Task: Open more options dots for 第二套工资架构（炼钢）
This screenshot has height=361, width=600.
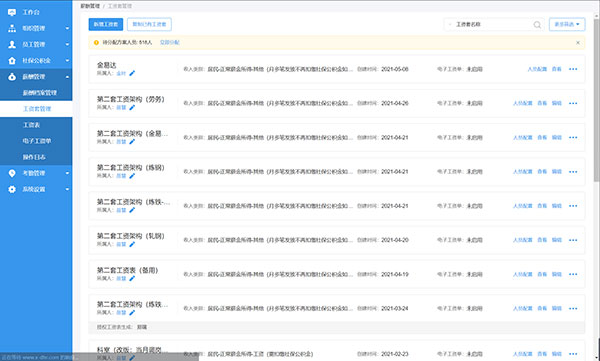Action: point(573,172)
